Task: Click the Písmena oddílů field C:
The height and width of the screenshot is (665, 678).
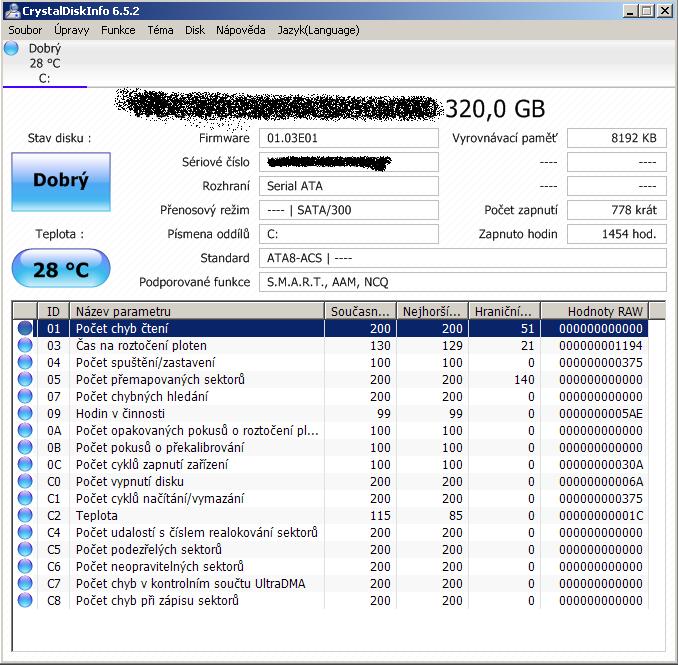Action: (349, 234)
